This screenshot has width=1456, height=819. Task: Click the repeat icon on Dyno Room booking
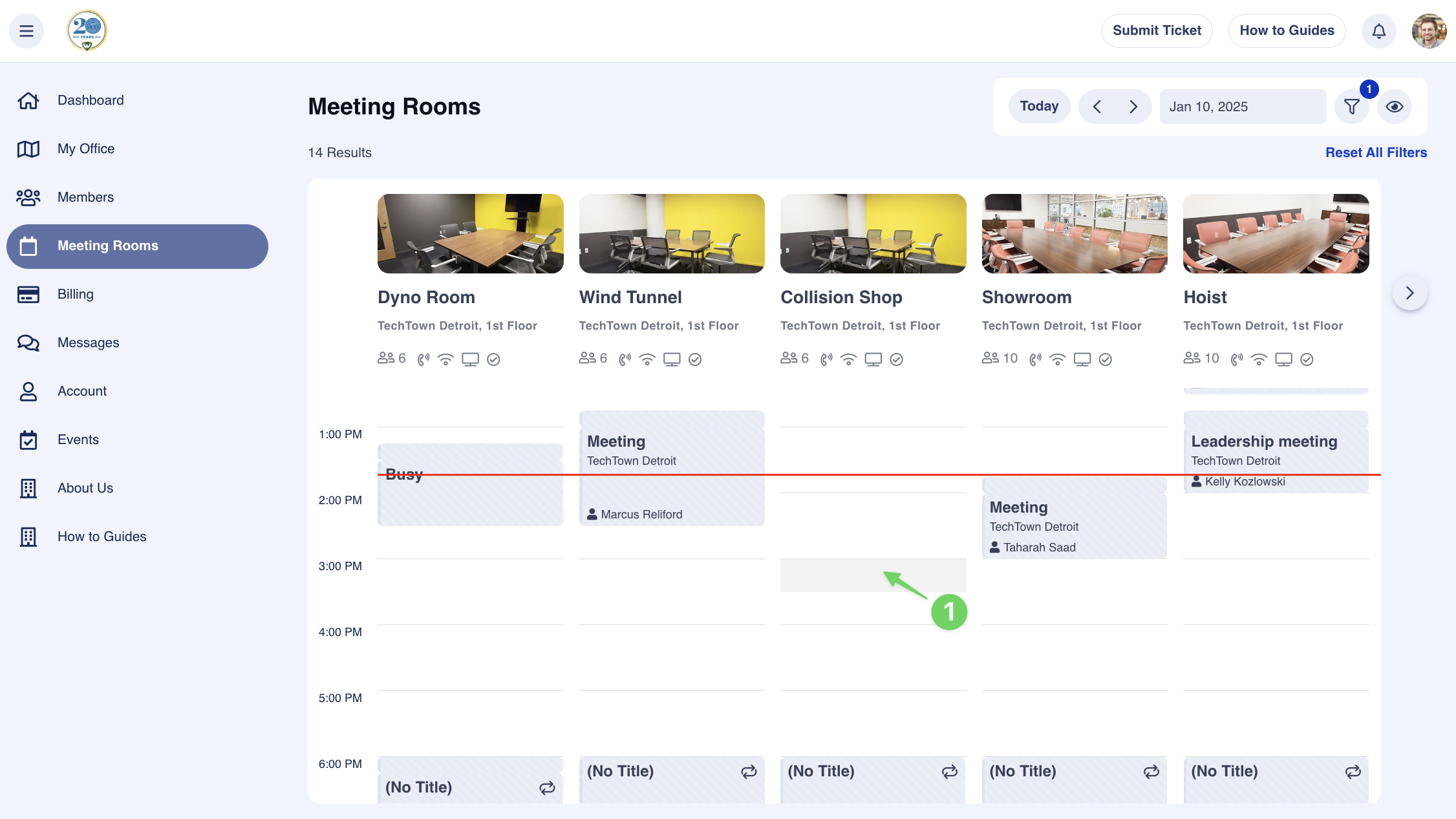click(547, 787)
